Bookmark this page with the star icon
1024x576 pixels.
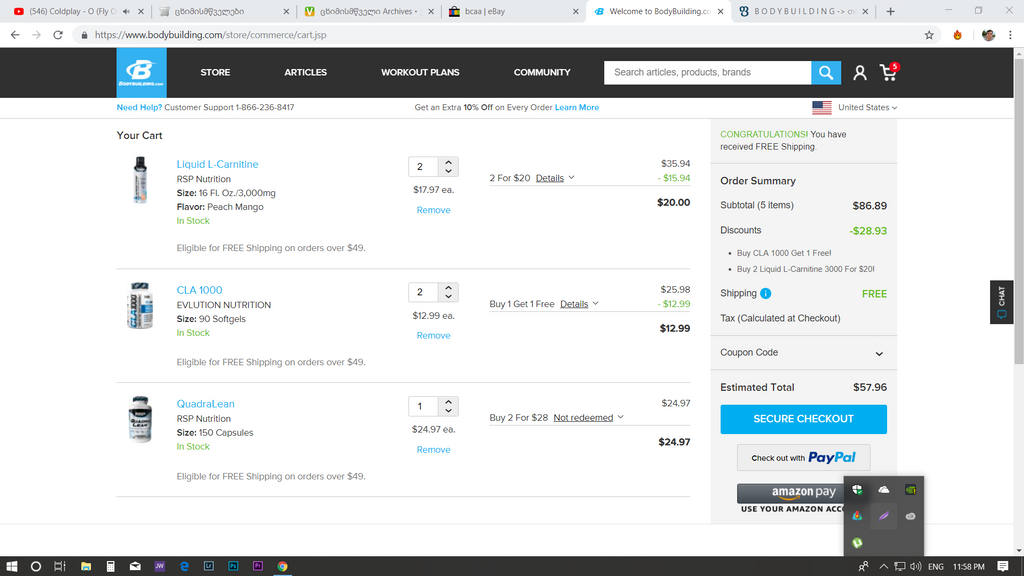point(929,35)
